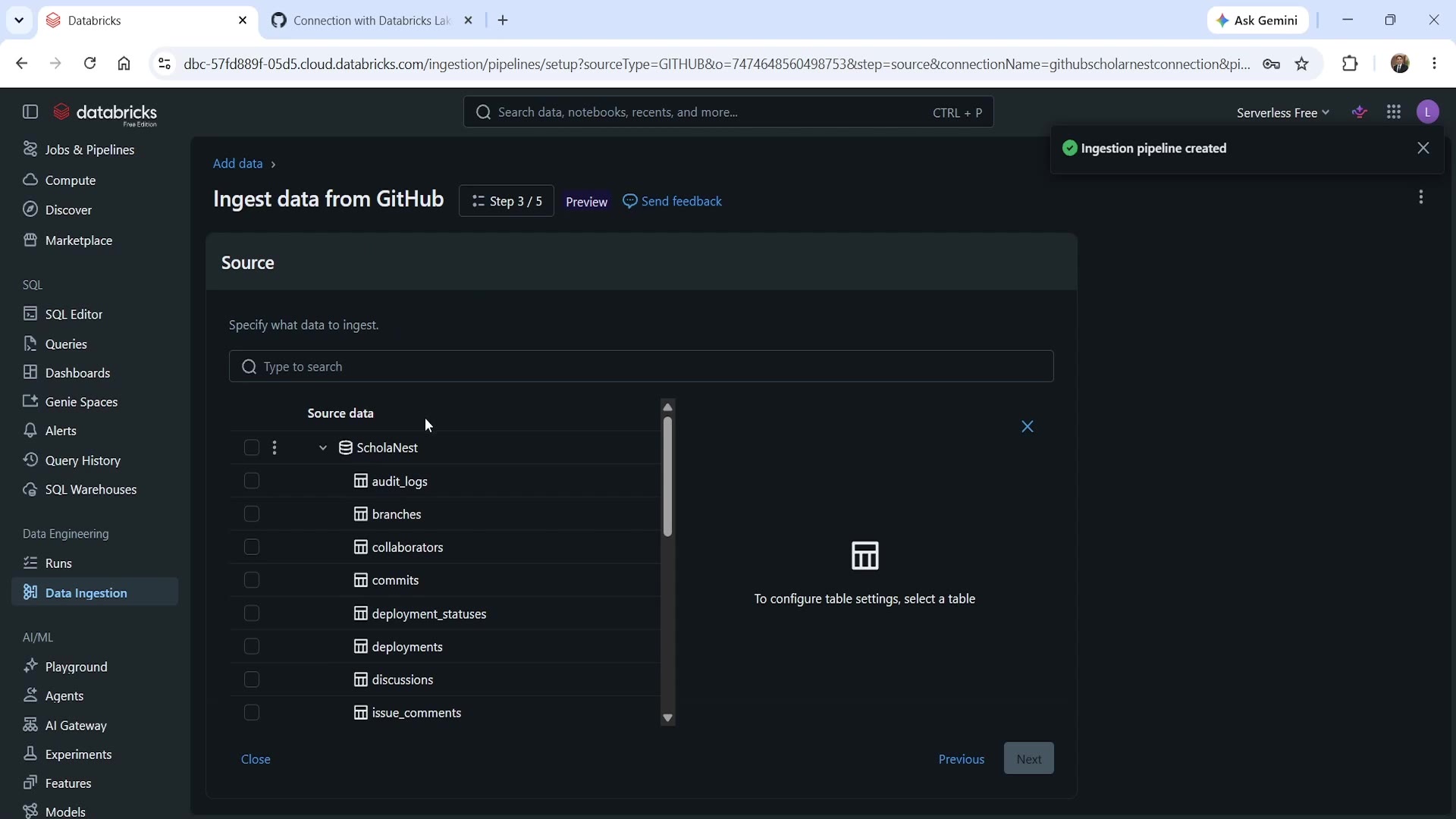Click the Close button
The width and height of the screenshot is (1456, 819).
256,759
